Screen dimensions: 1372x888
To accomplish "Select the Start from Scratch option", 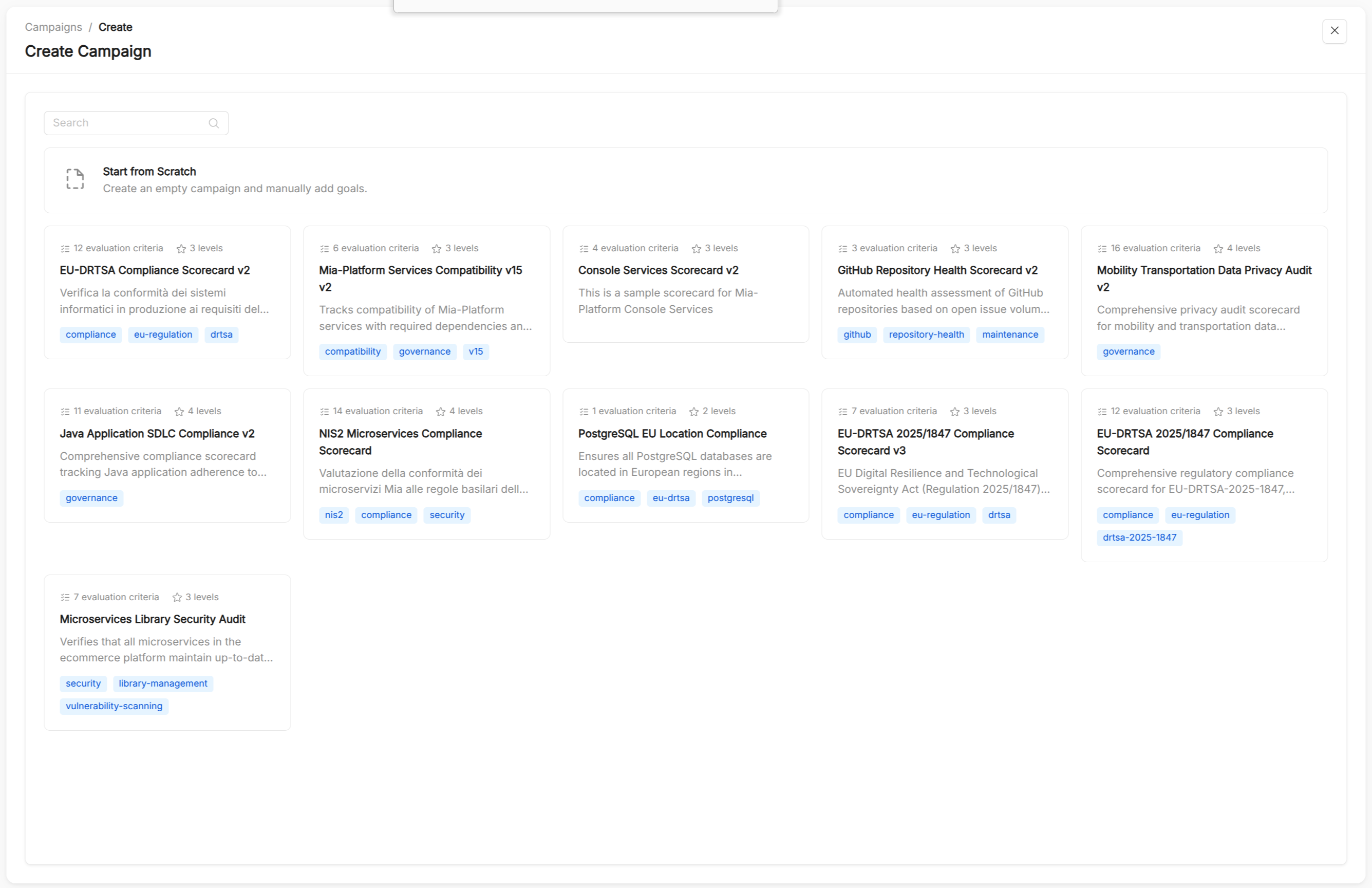I will 686,180.
